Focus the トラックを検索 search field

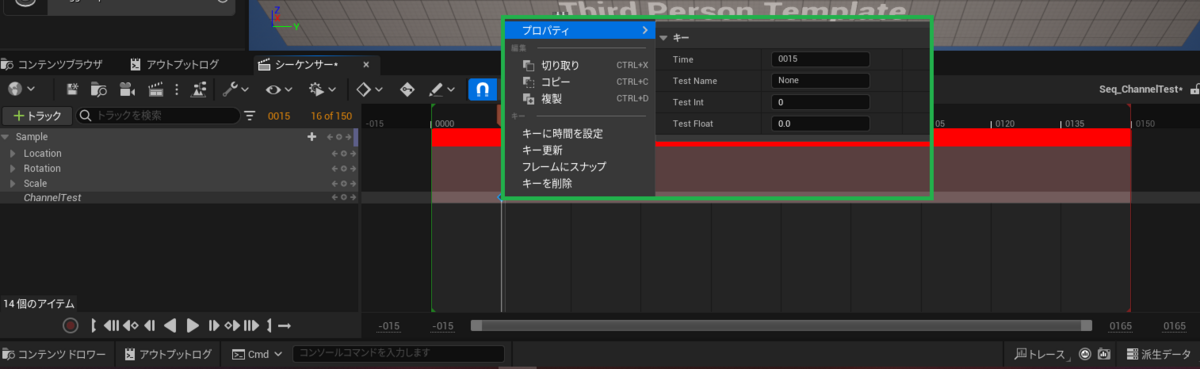click(x=158, y=116)
